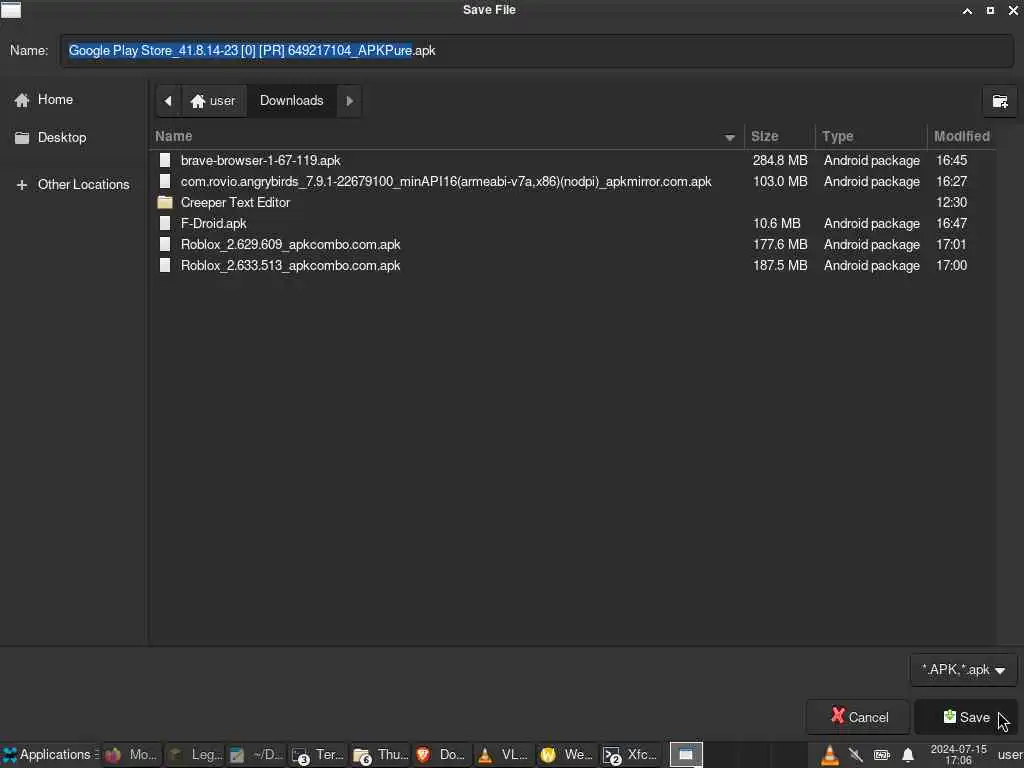The height and width of the screenshot is (768, 1024).
Task: Click the battery power tray icon
Action: [882, 756]
